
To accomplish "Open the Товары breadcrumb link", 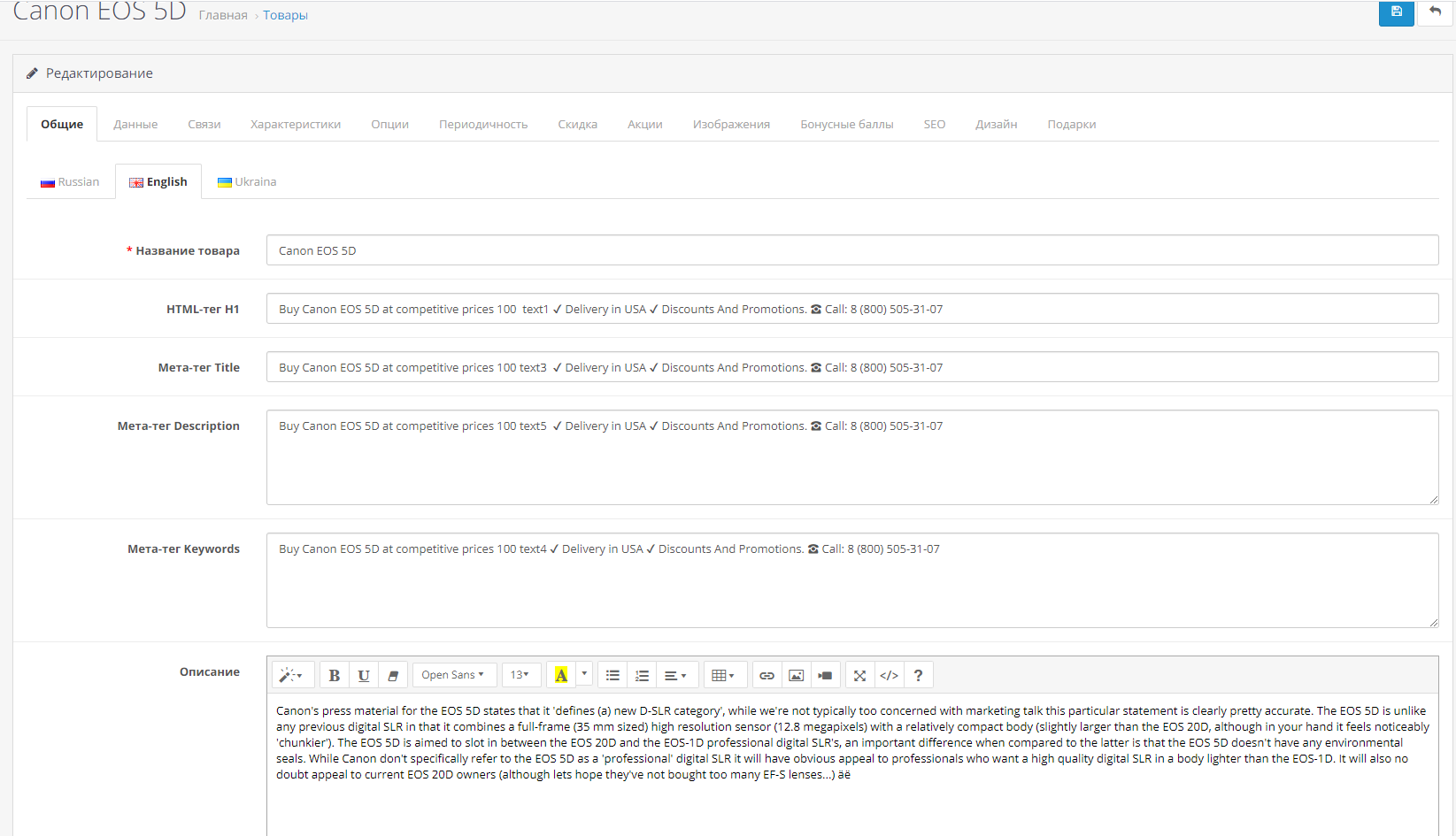I will point(285,15).
